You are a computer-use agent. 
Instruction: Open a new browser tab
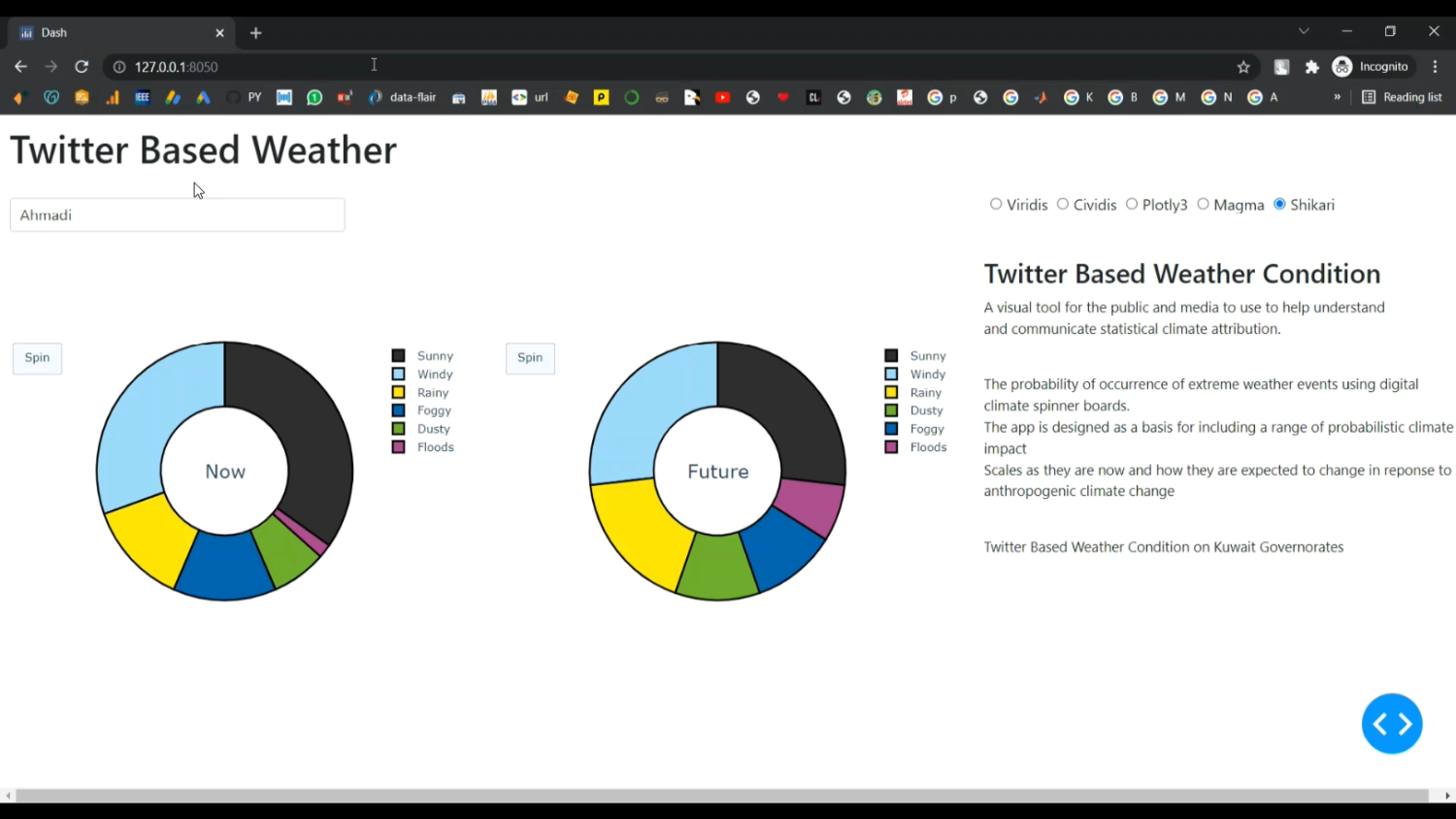point(256,33)
